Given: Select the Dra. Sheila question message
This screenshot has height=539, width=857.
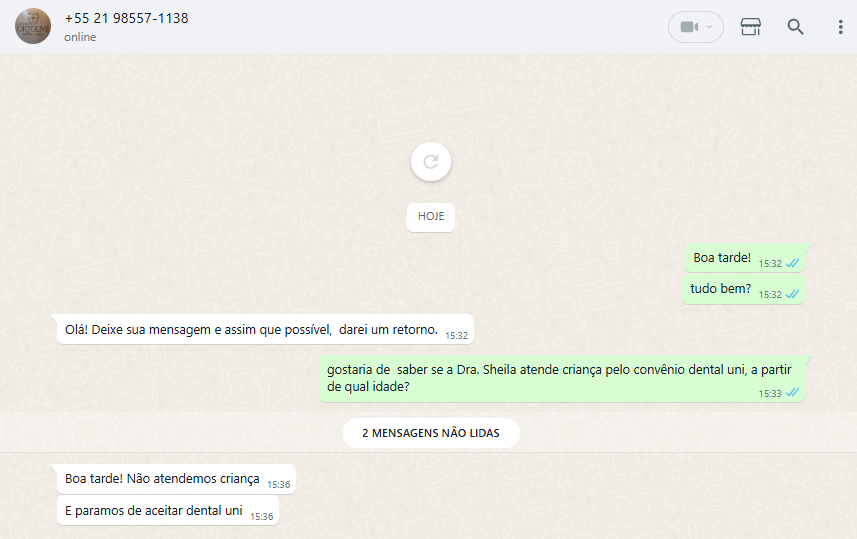Looking at the screenshot, I should (562, 379).
